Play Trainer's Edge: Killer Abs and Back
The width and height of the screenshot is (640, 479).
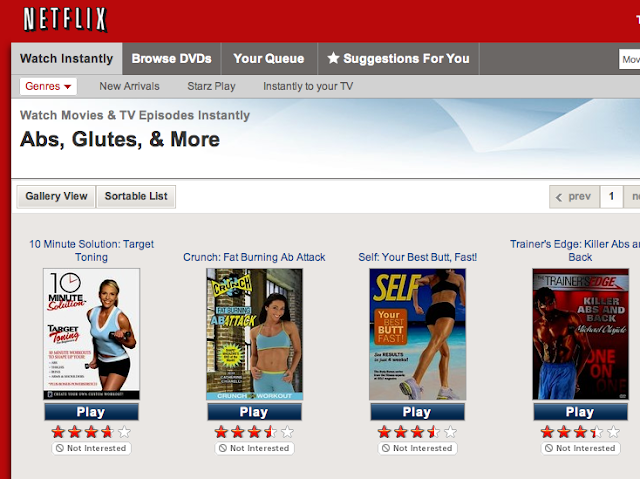tap(580, 412)
